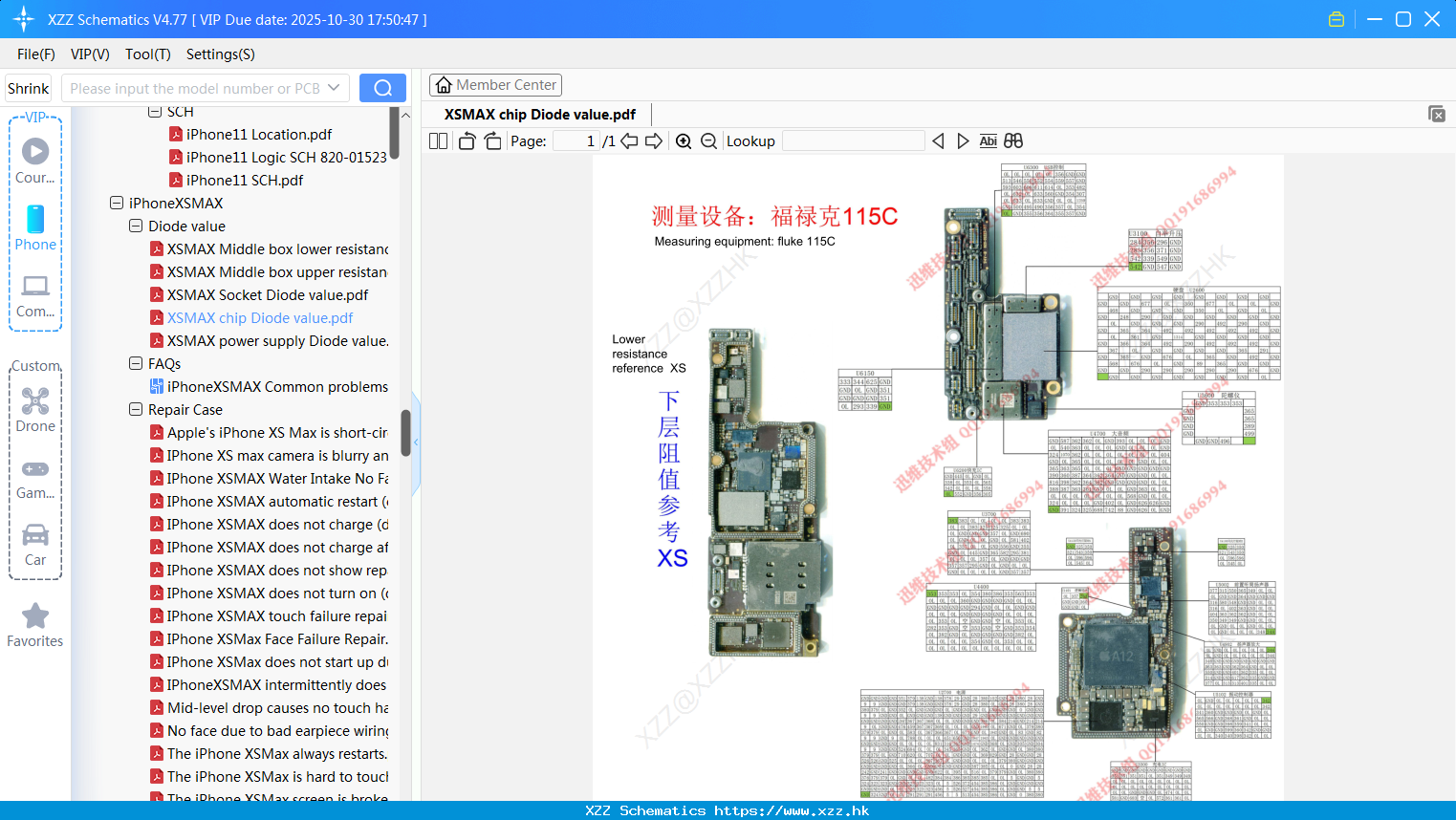Click the blue search magnifier button

pos(382,88)
